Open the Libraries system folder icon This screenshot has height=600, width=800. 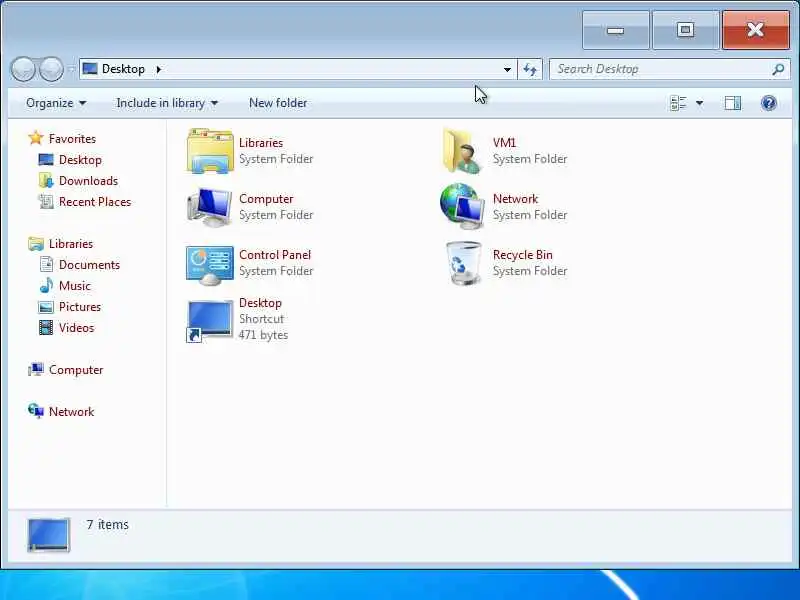click(210, 151)
